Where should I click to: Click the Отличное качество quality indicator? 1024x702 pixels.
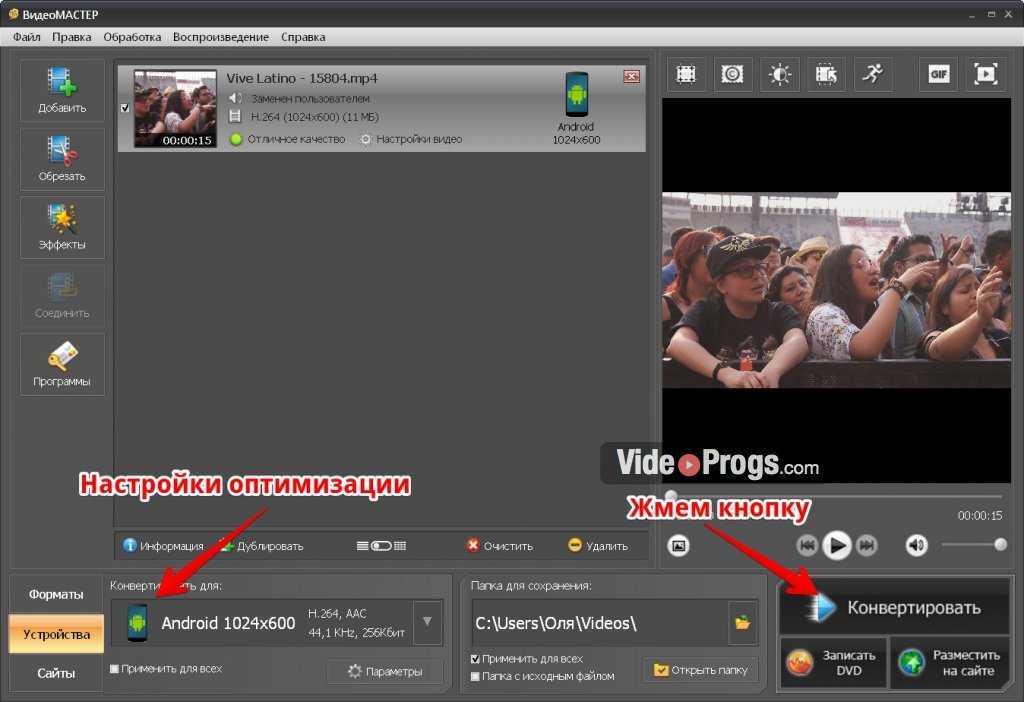click(x=288, y=139)
